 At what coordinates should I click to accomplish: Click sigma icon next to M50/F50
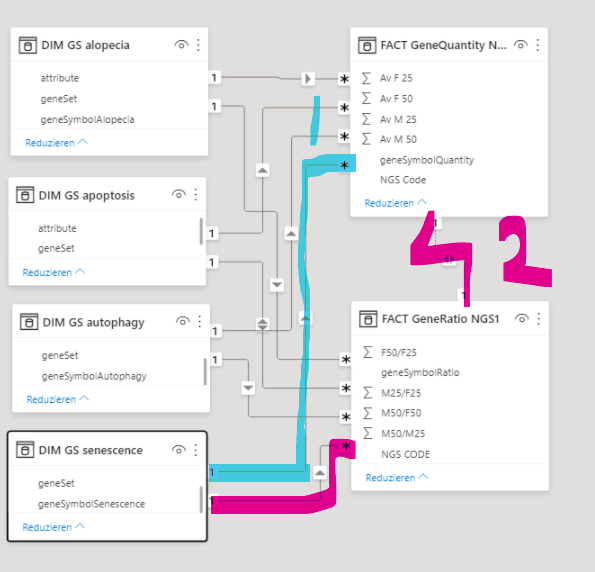367,413
